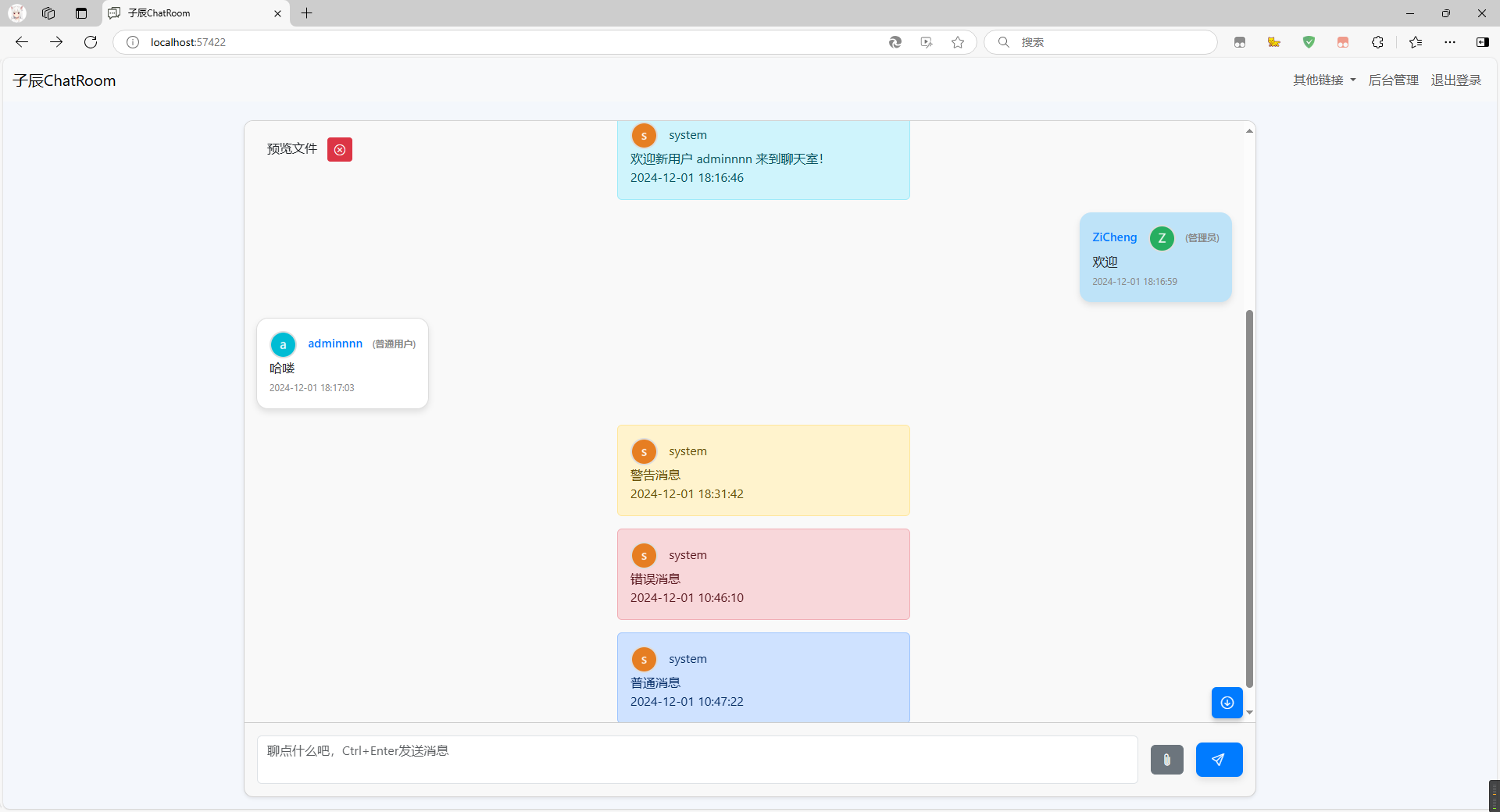Screen dimensions: 1500x812
Task: Click ZiCheng's 欢迎 message text
Action: (x=1105, y=262)
